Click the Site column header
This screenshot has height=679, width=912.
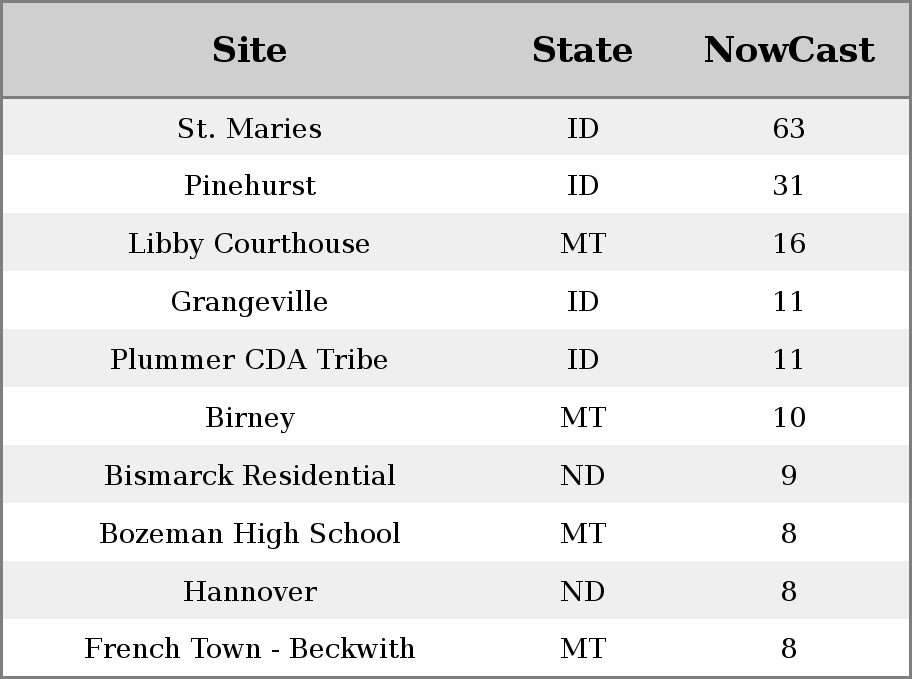[x=250, y=49]
